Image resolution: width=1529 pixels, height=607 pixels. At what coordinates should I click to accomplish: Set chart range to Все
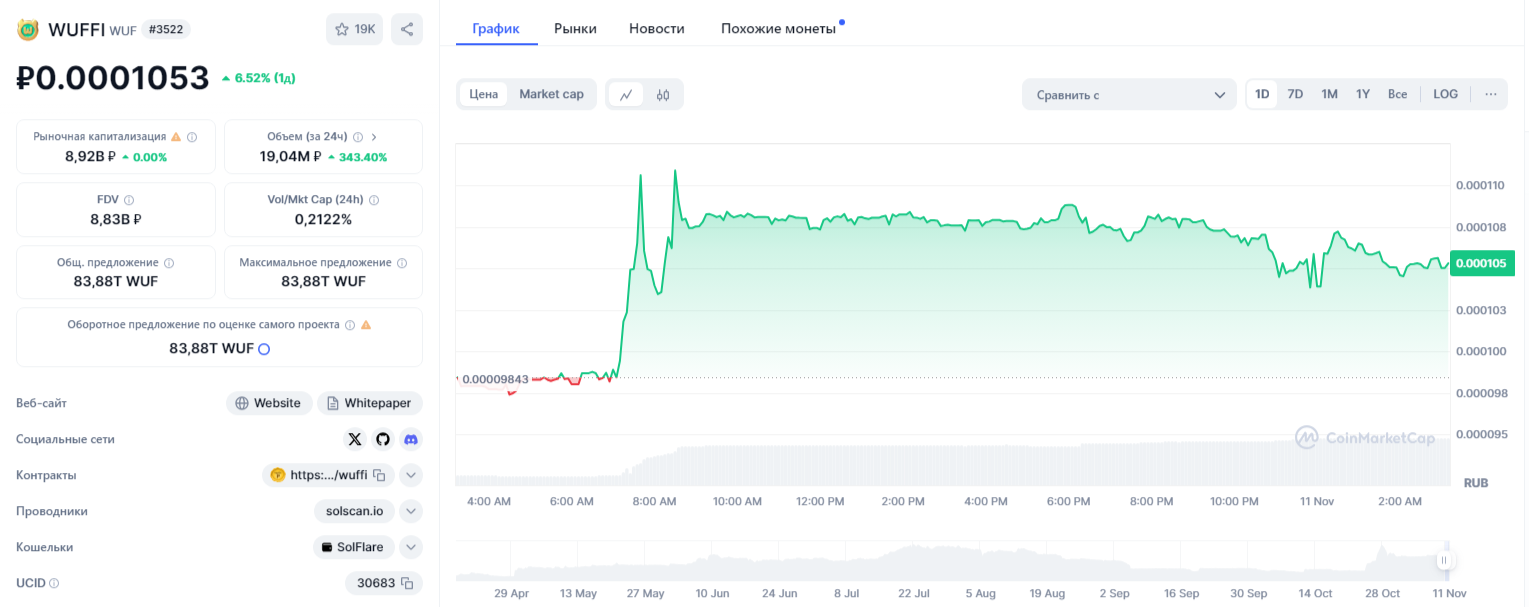1397,94
